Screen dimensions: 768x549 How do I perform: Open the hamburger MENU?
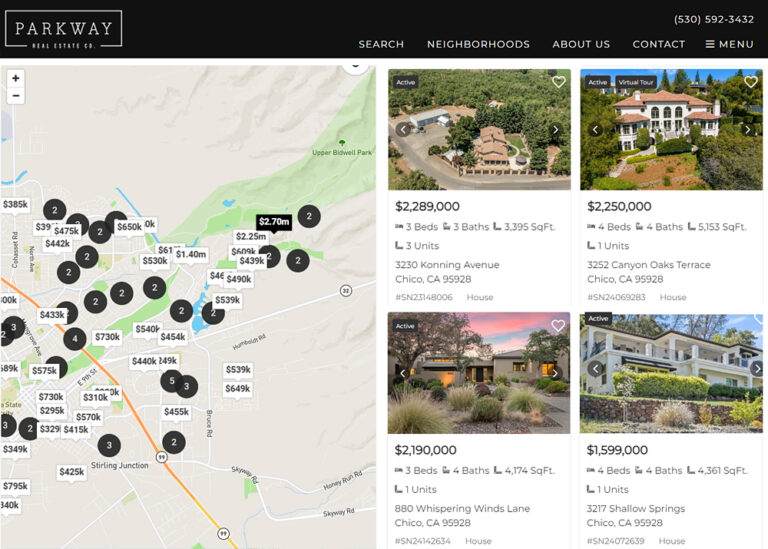click(729, 44)
